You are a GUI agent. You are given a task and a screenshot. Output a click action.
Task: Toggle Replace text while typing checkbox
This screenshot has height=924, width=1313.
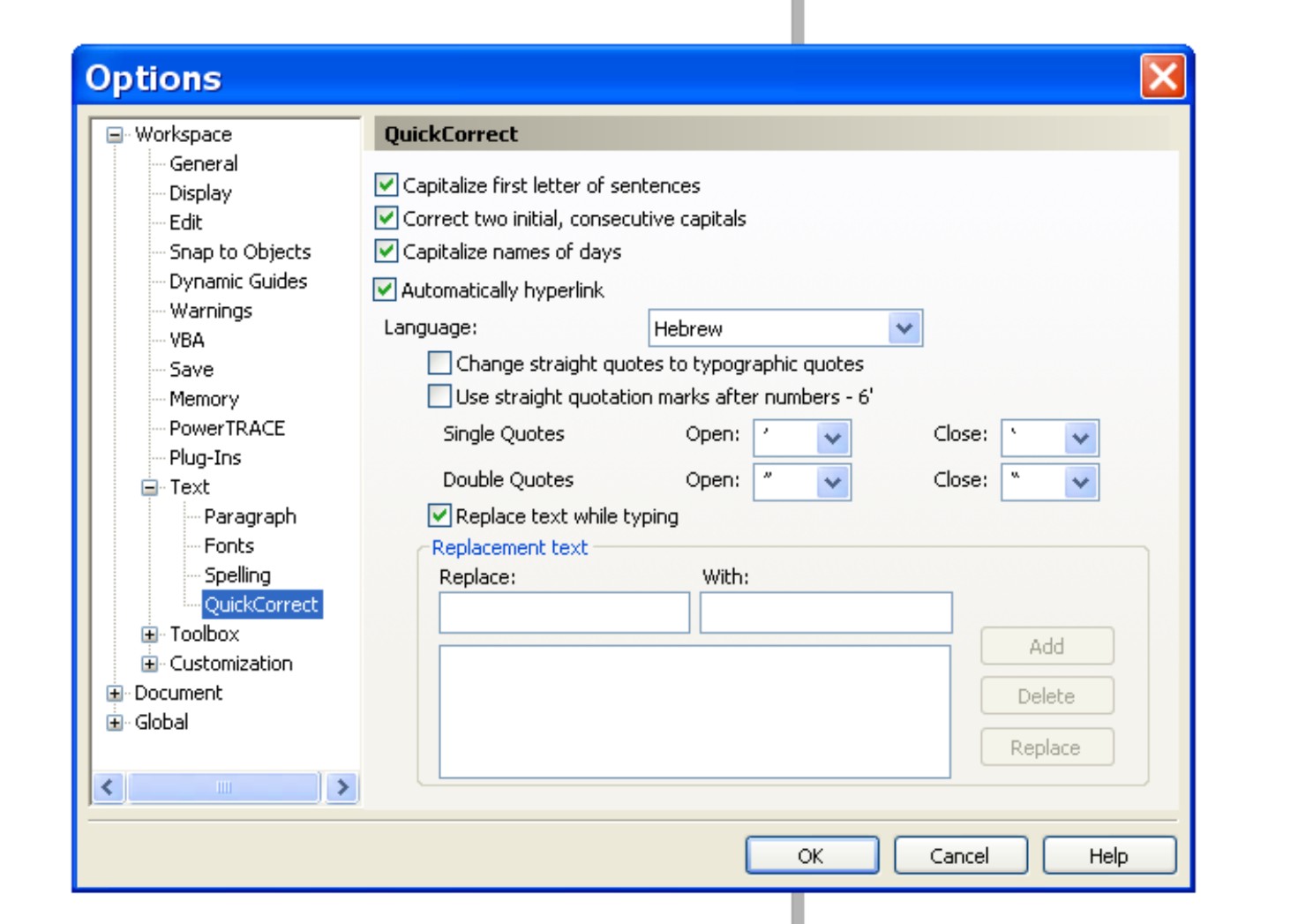coord(439,515)
